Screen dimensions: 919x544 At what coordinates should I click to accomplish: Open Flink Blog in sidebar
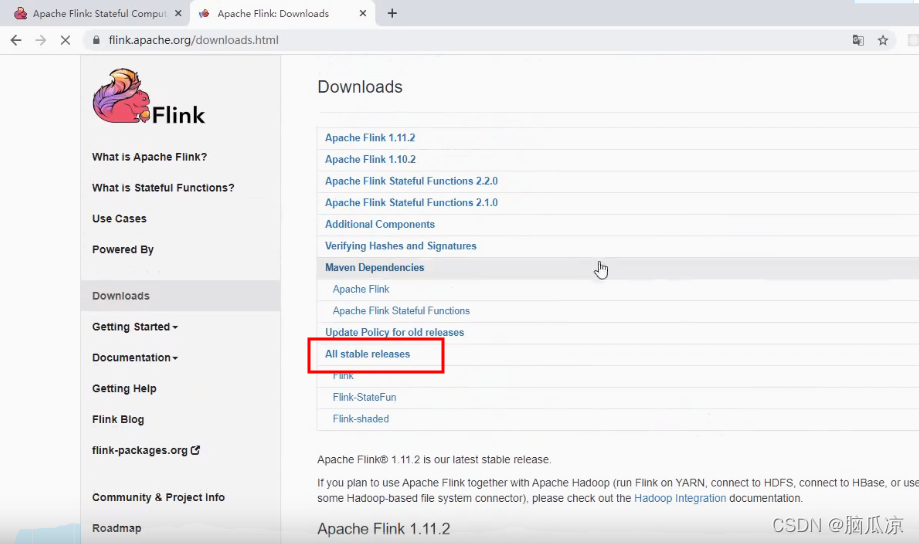tap(118, 420)
